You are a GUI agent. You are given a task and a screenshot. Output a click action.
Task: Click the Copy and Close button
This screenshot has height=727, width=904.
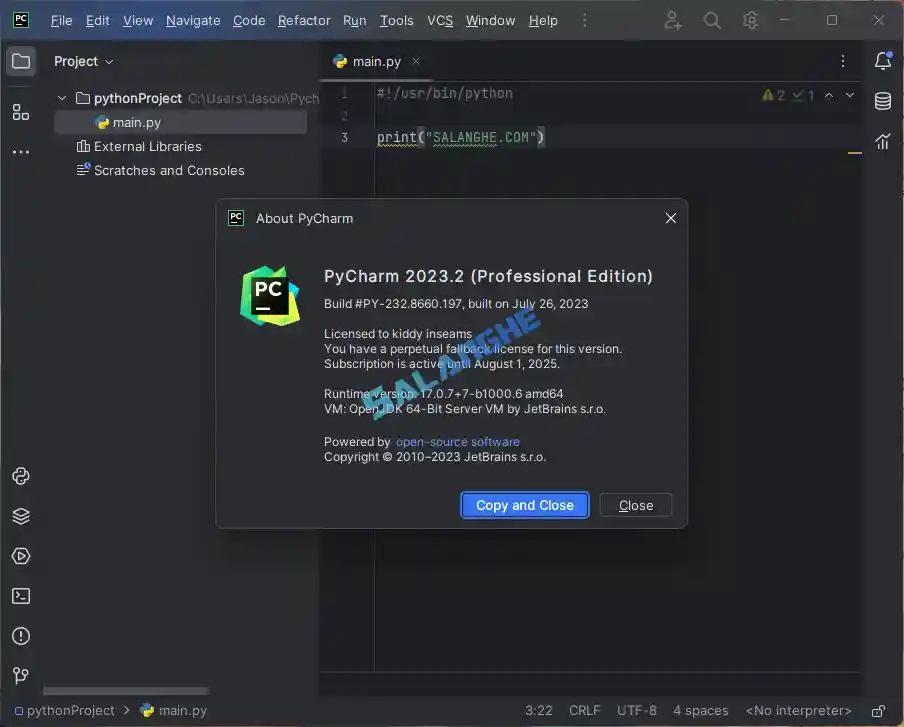(x=524, y=505)
